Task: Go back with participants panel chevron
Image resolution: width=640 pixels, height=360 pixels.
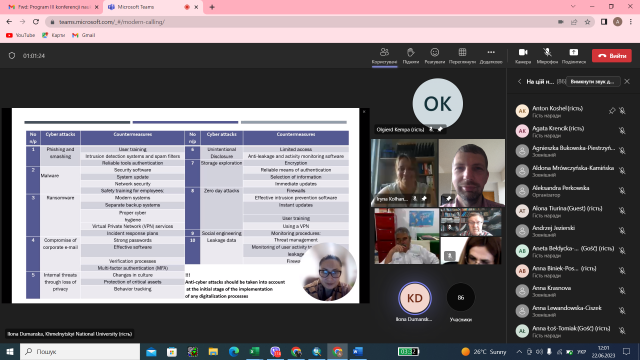Action: (519, 82)
